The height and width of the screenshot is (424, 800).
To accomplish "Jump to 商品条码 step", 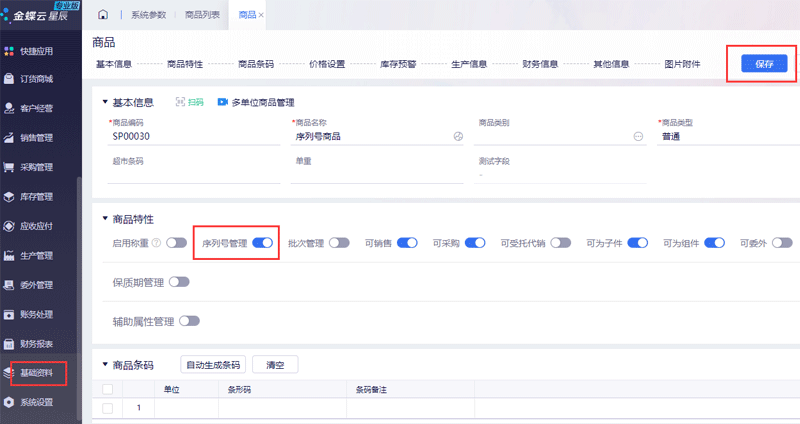I will [x=256, y=64].
